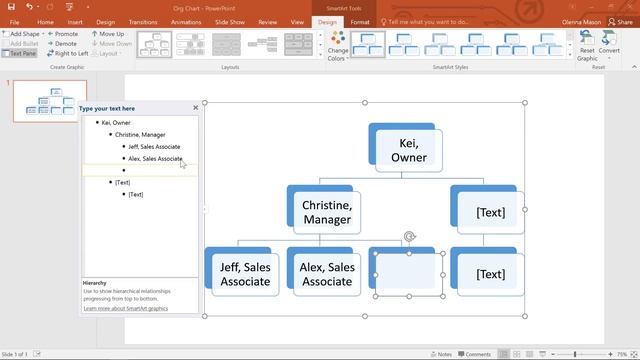This screenshot has width=640, height=360.
Task: Open the Insert tab
Action: pyautogui.click(x=75, y=22)
